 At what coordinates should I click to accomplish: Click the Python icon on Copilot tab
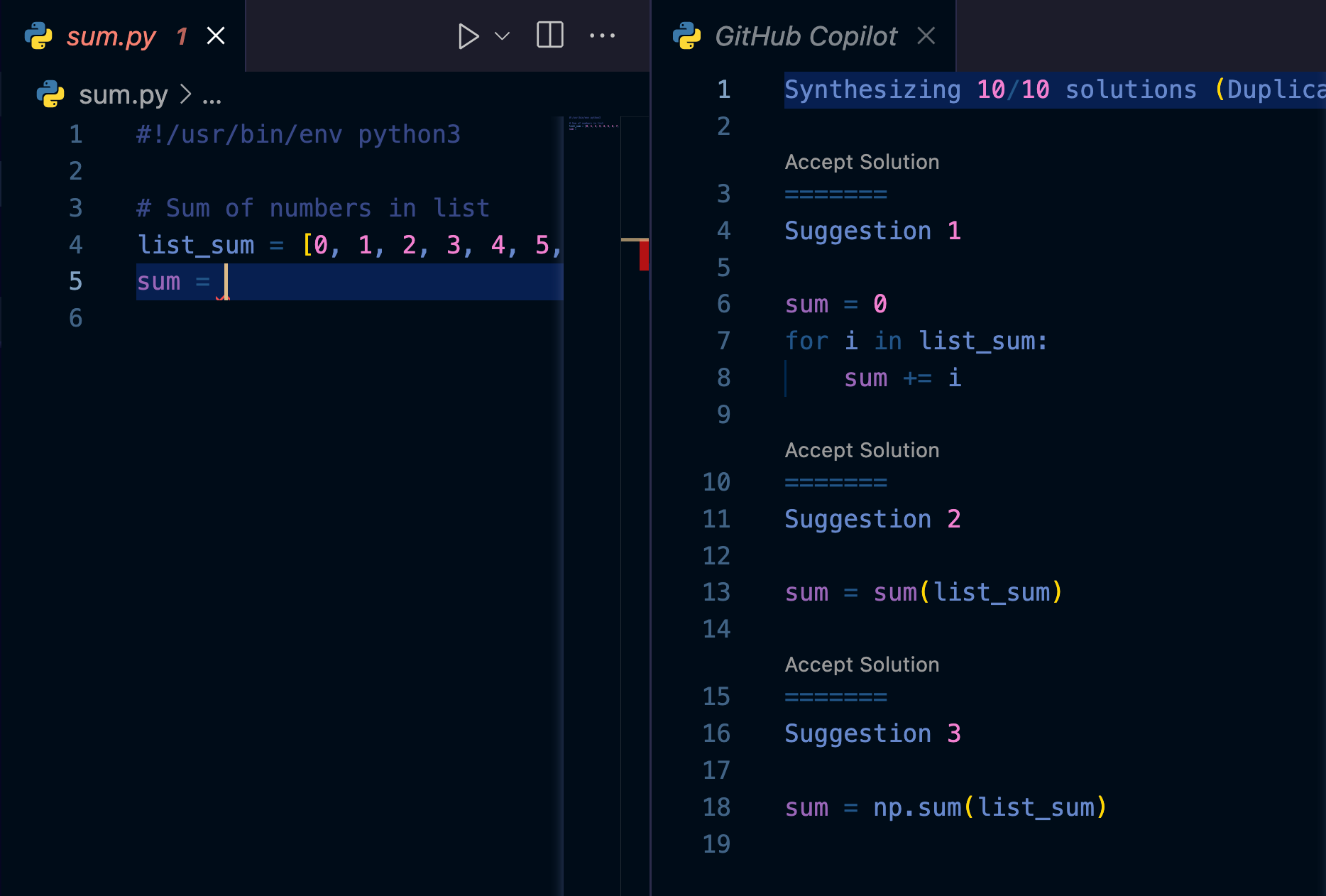pyautogui.click(x=686, y=35)
